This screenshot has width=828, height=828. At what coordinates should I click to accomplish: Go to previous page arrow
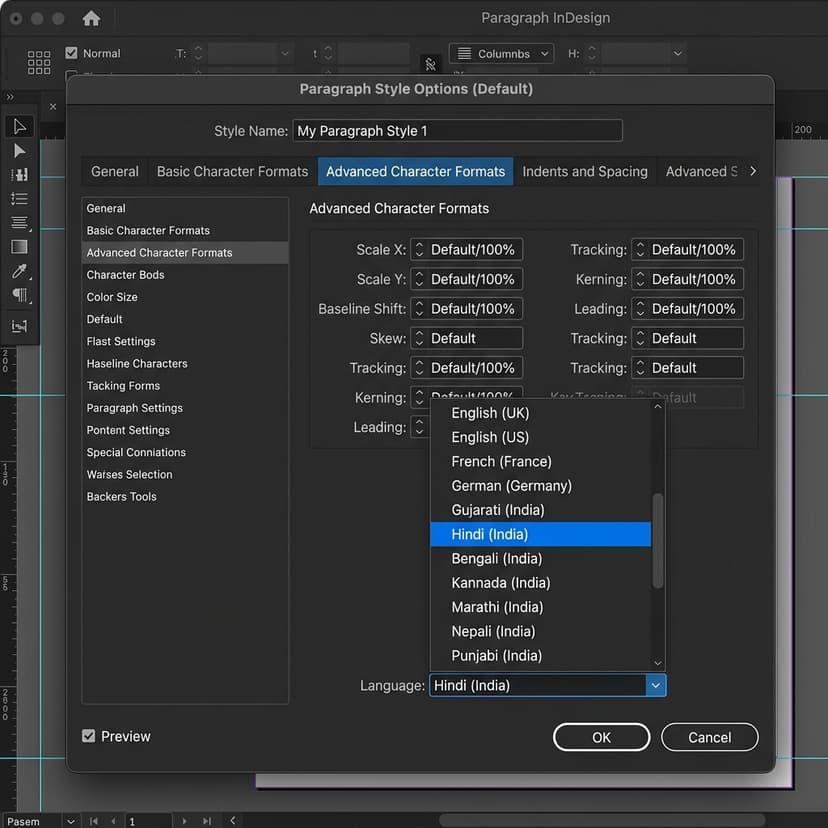point(114,821)
